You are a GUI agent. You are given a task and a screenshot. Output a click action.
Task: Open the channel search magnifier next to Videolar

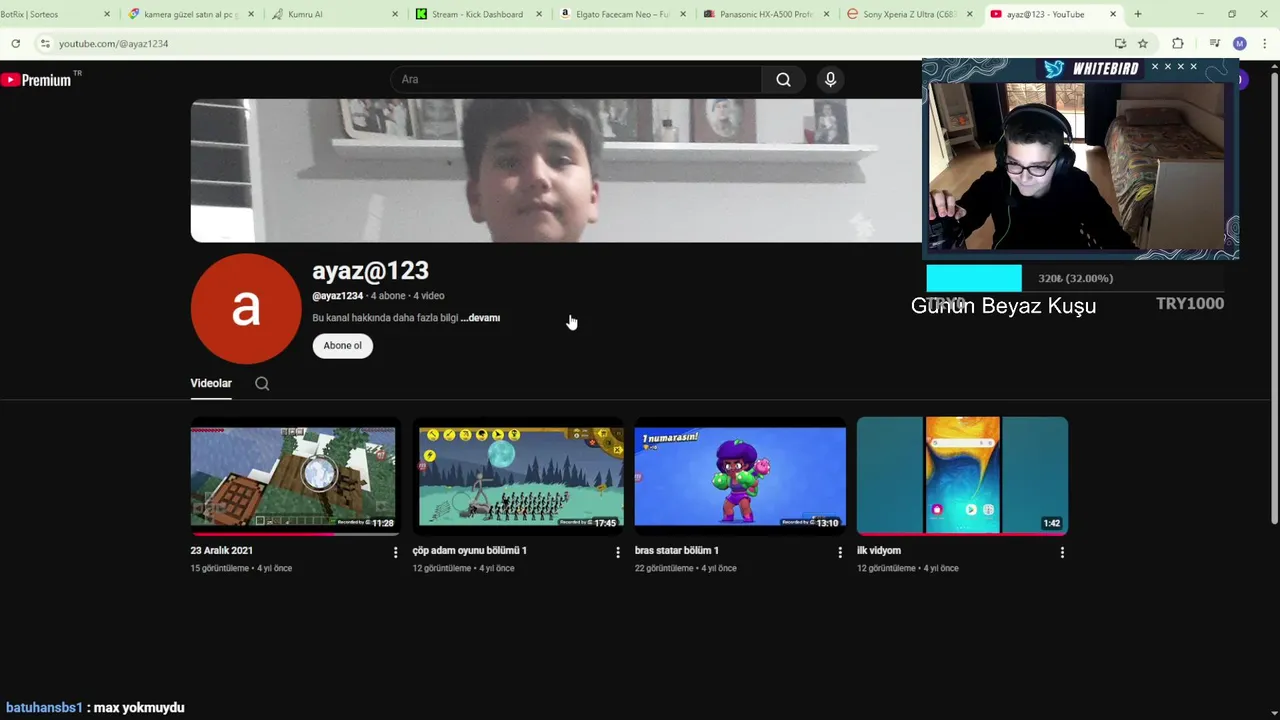262,383
